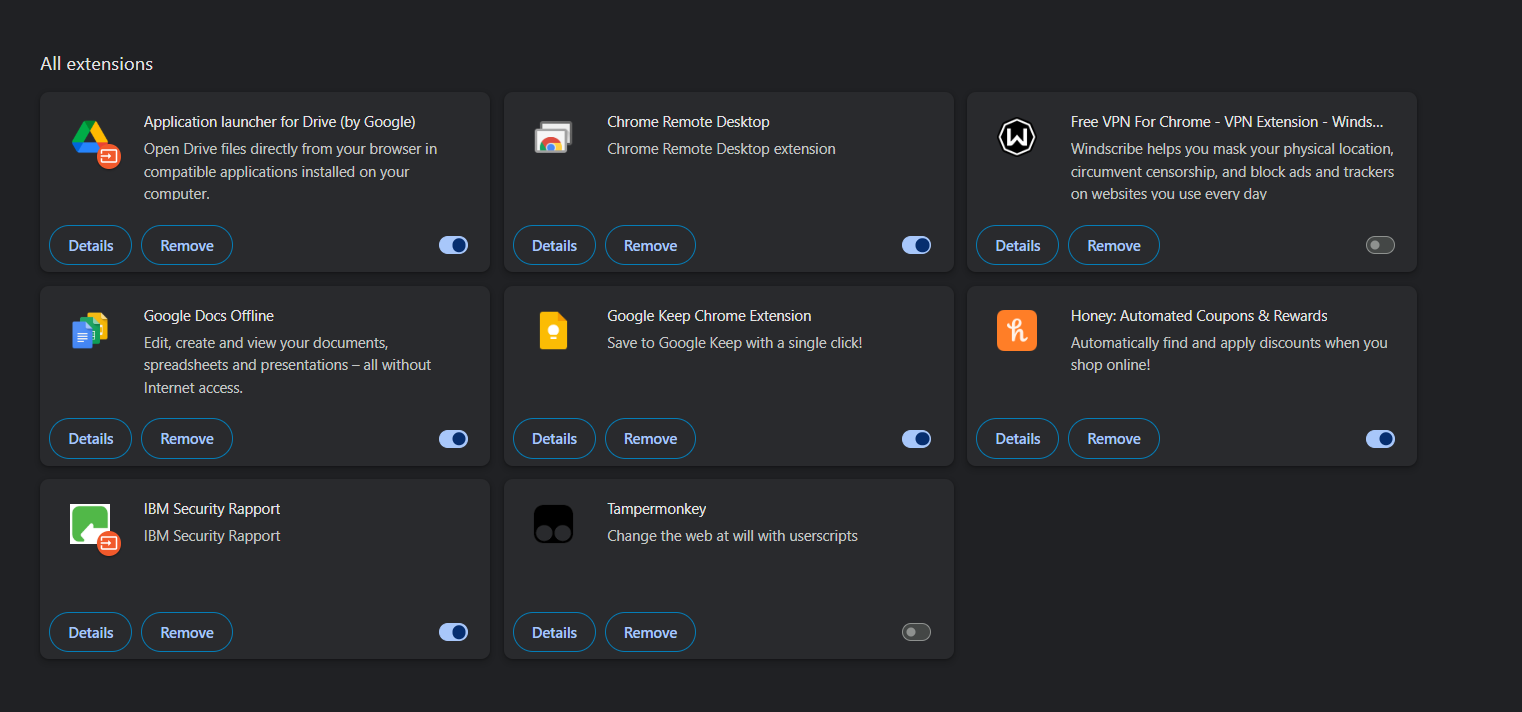Click the Chrome Remote Desktop icon
Image resolution: width=1522 pixels, height=712 pixels.
(553, 138)
